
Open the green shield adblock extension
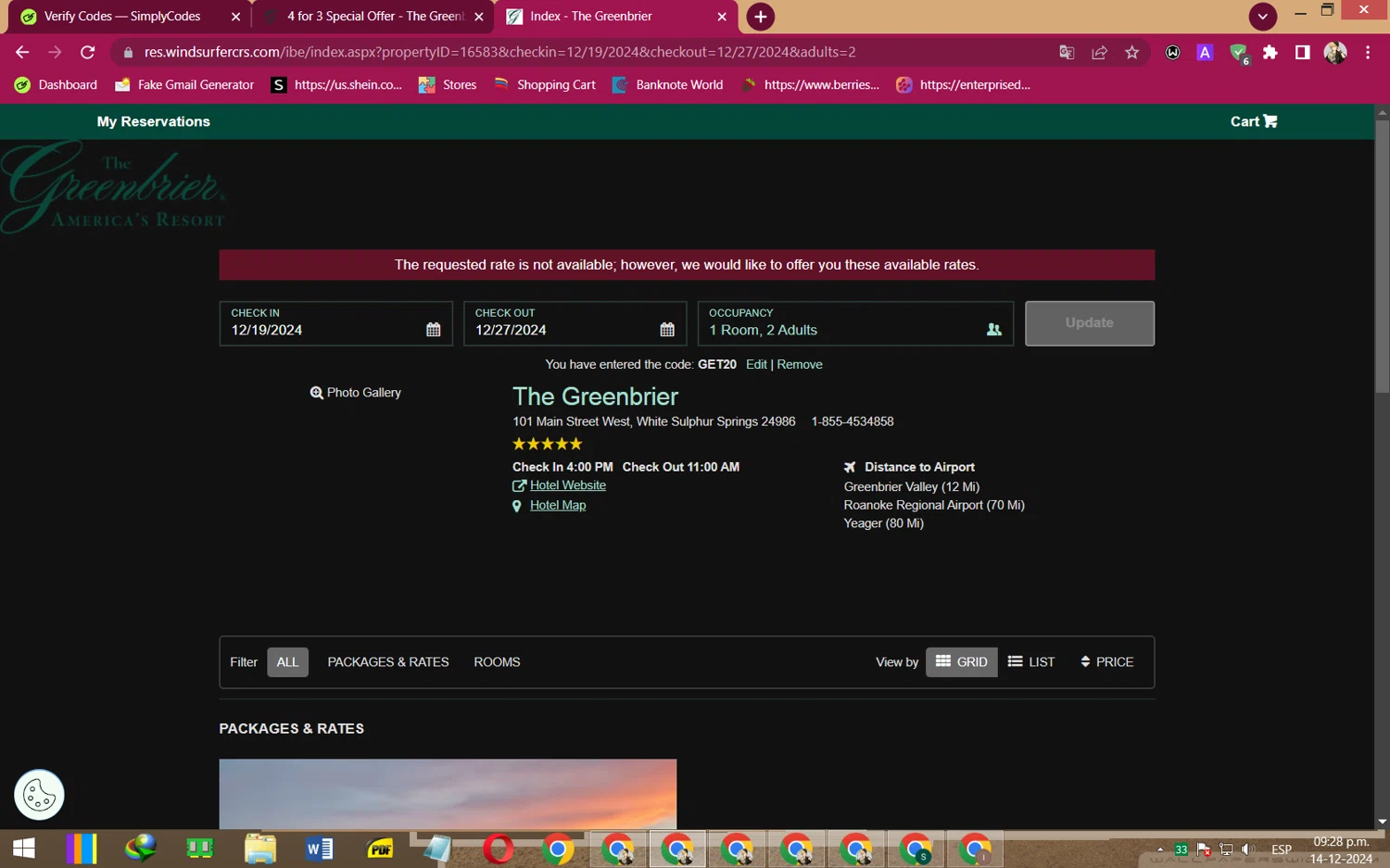pyautogui.click(x=1238, y=54)
